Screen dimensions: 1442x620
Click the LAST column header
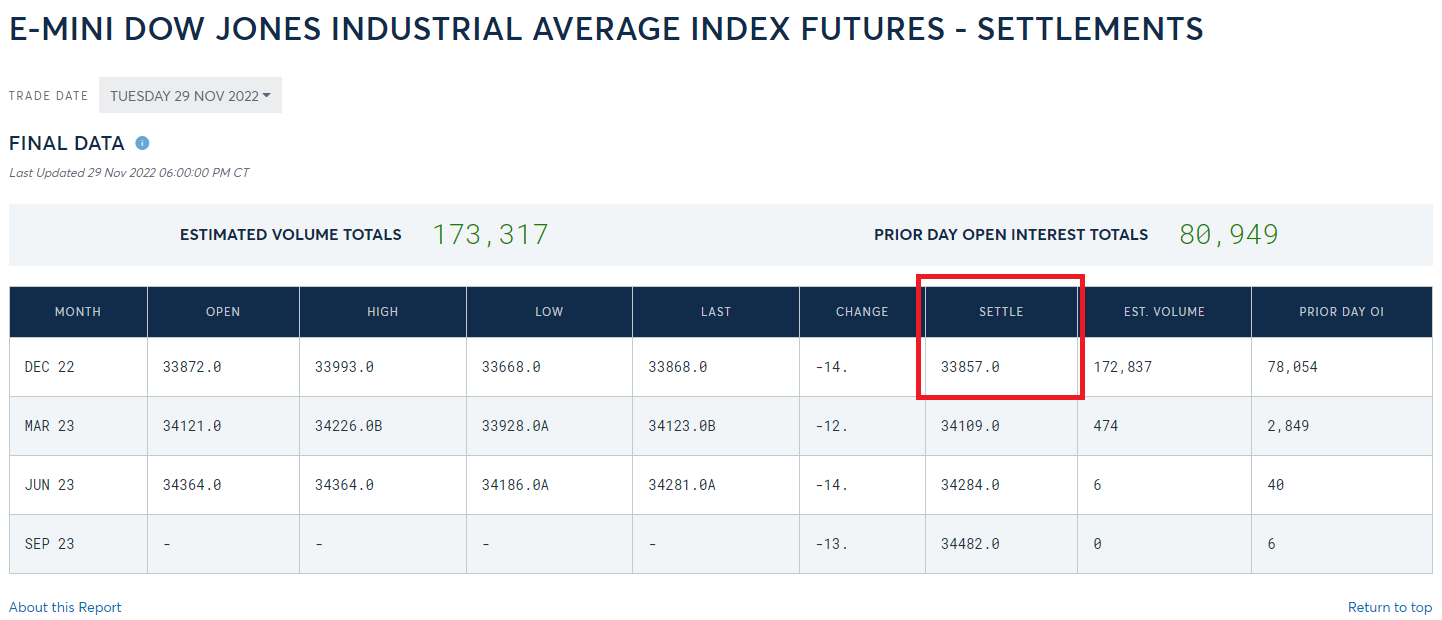pos(716,312)
